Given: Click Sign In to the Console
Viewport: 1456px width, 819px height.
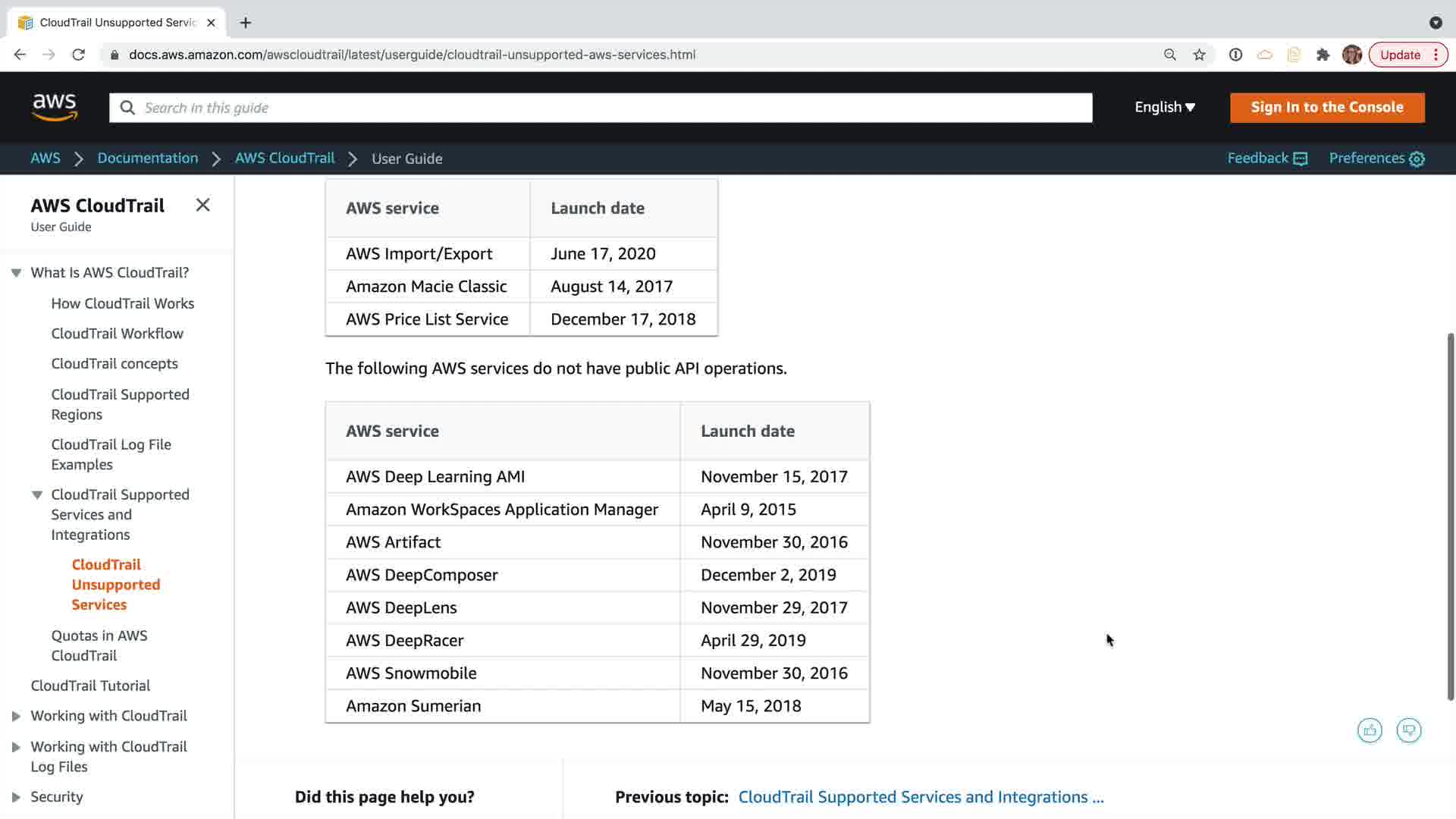Looking at the screenshot, I should 1326,107.
